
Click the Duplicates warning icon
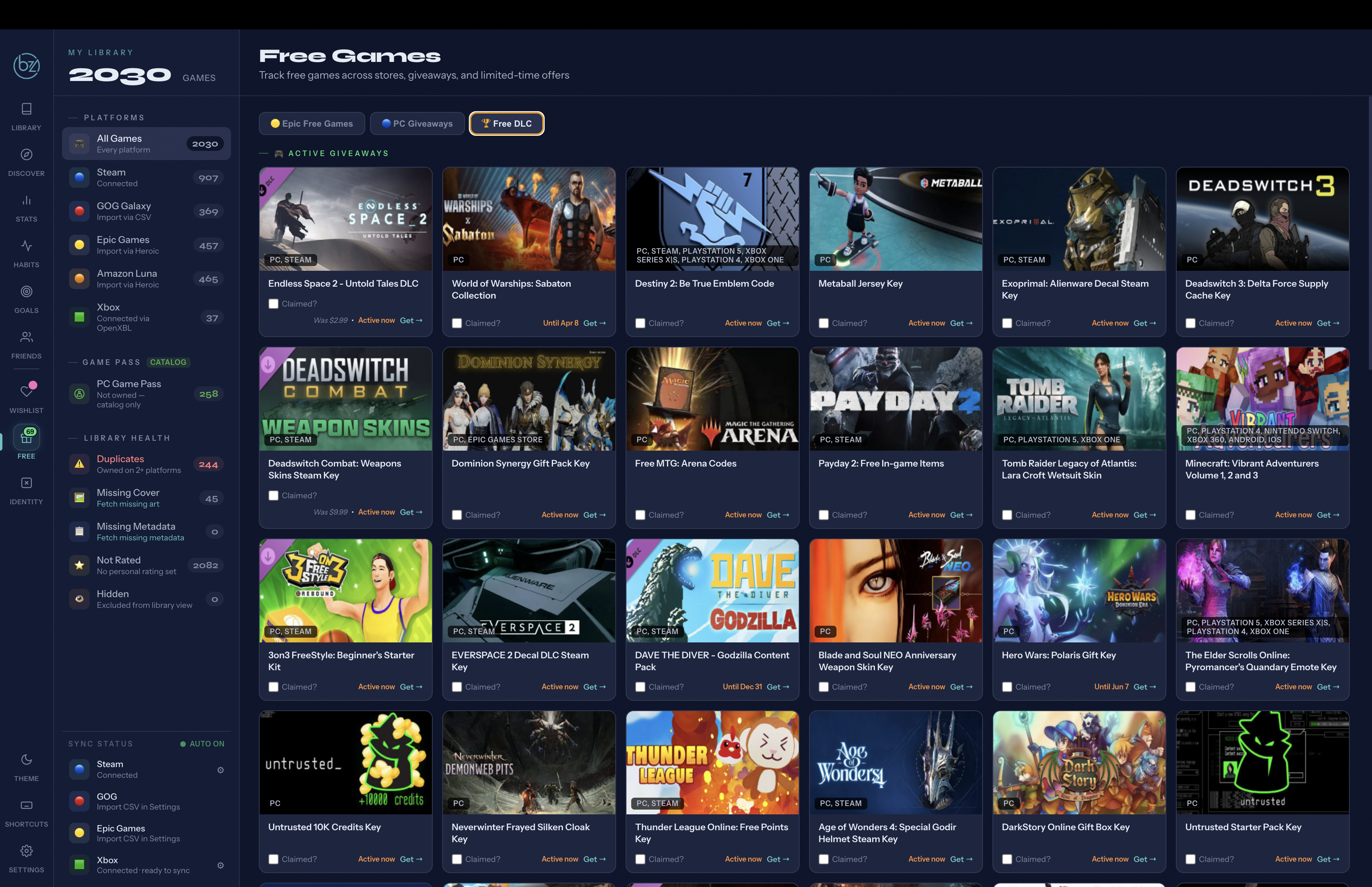coord(79,464)
